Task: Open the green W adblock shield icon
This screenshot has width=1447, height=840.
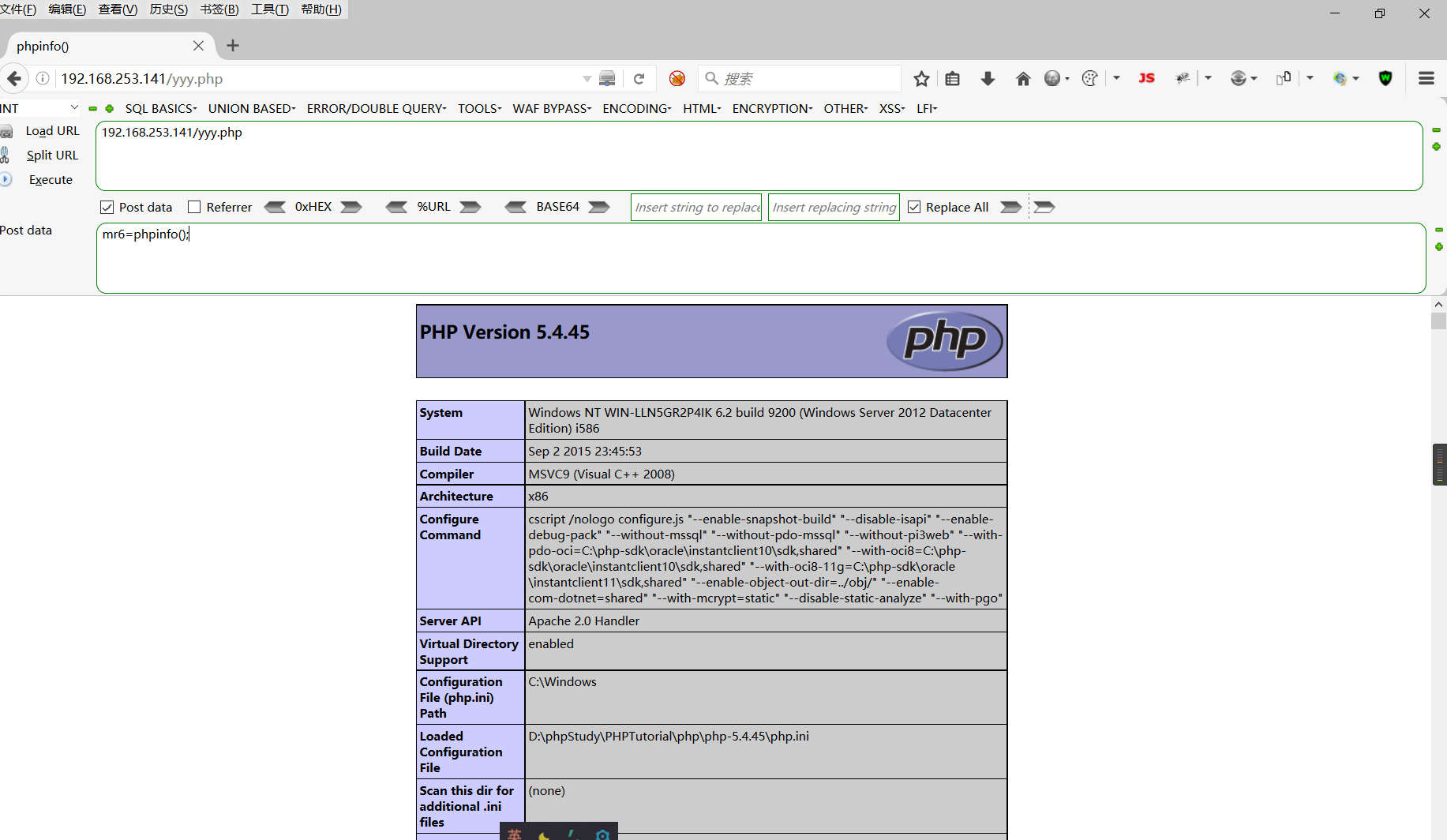Action: coord(1385,78)
